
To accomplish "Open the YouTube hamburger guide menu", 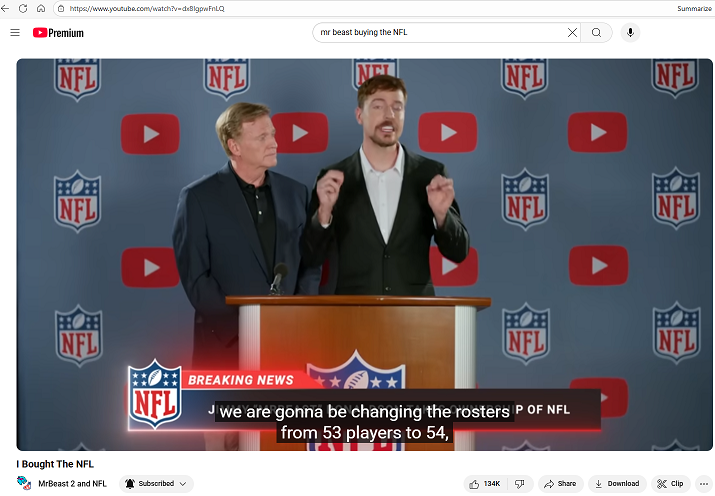I will pyautogui.click(x=15, y=33).
